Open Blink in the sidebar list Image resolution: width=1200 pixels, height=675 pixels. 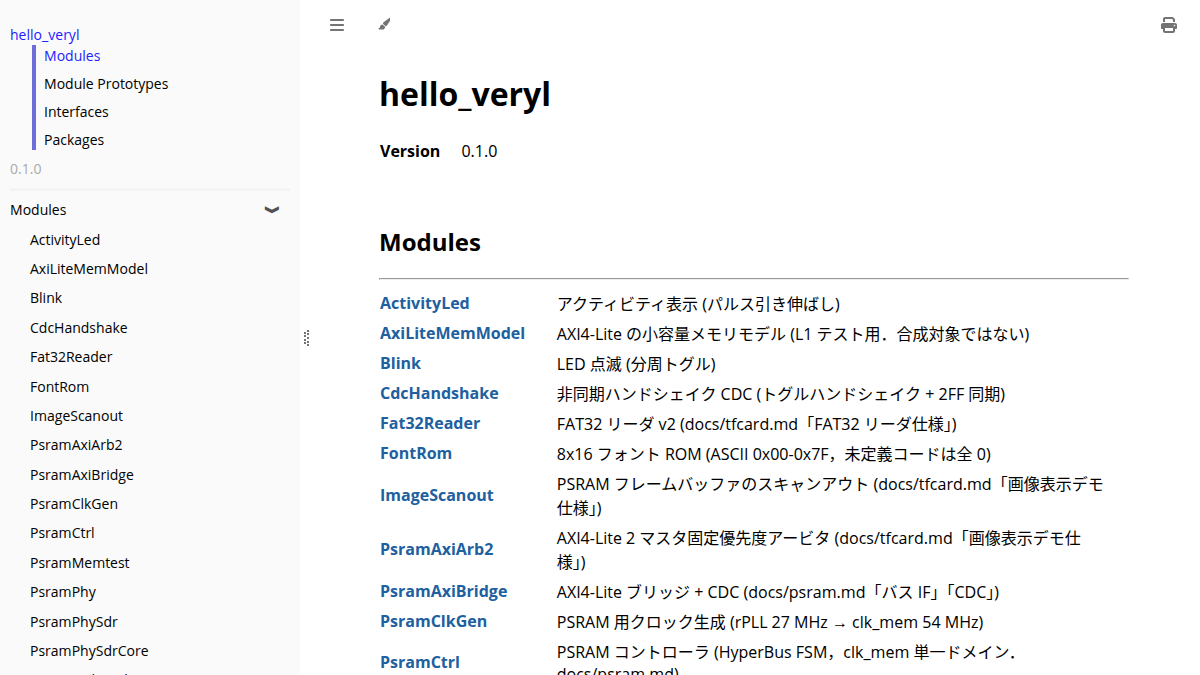(46, 298)
